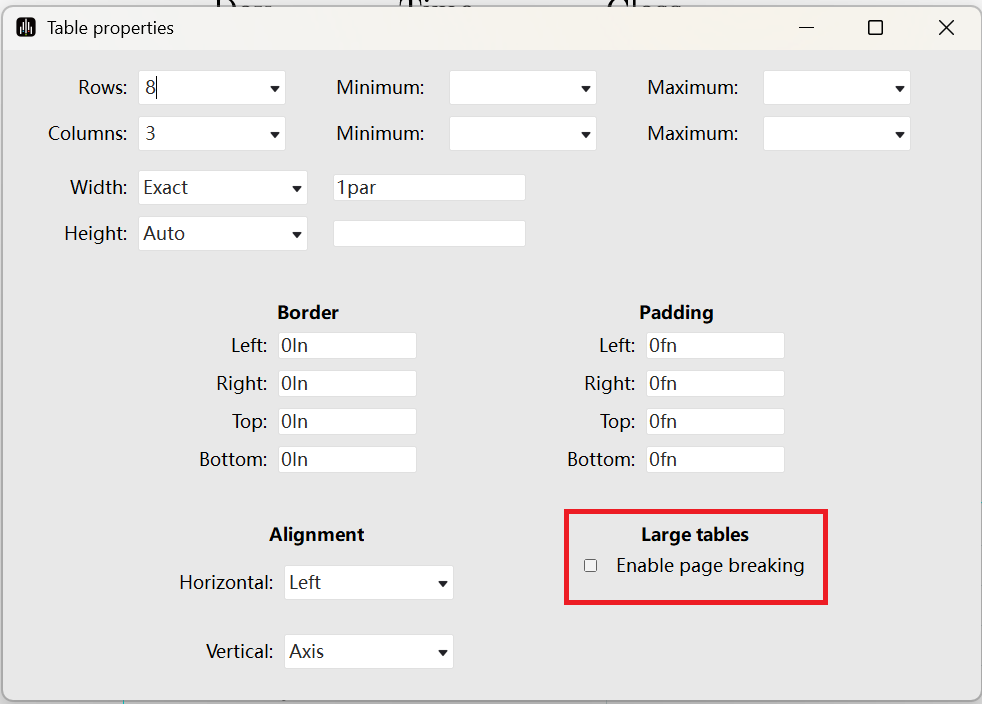The width and height of the screenshot is (982, 704).
Task: Open the Columns dropdown
Action: point(274,134)
